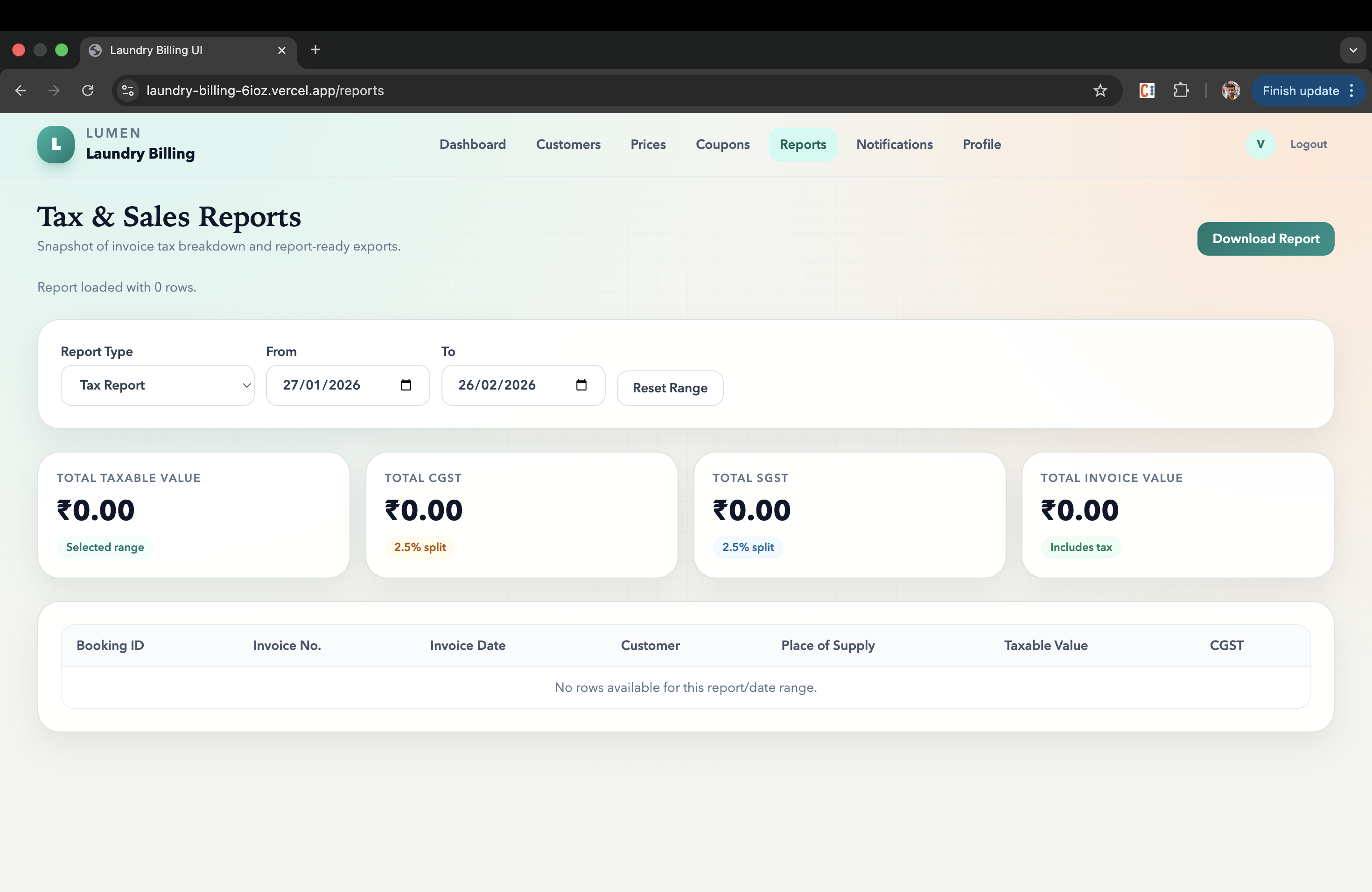The height and width of the screenshot is (892, 1372).
Task: Expand the Report Type dropdown
Action: (x=157, y=385)
